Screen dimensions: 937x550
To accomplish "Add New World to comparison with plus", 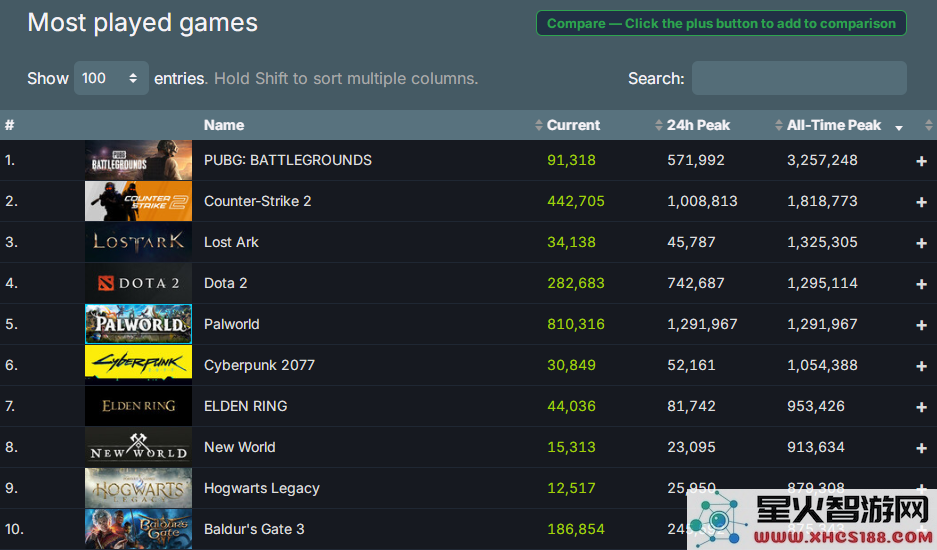I will coord(921,448).
